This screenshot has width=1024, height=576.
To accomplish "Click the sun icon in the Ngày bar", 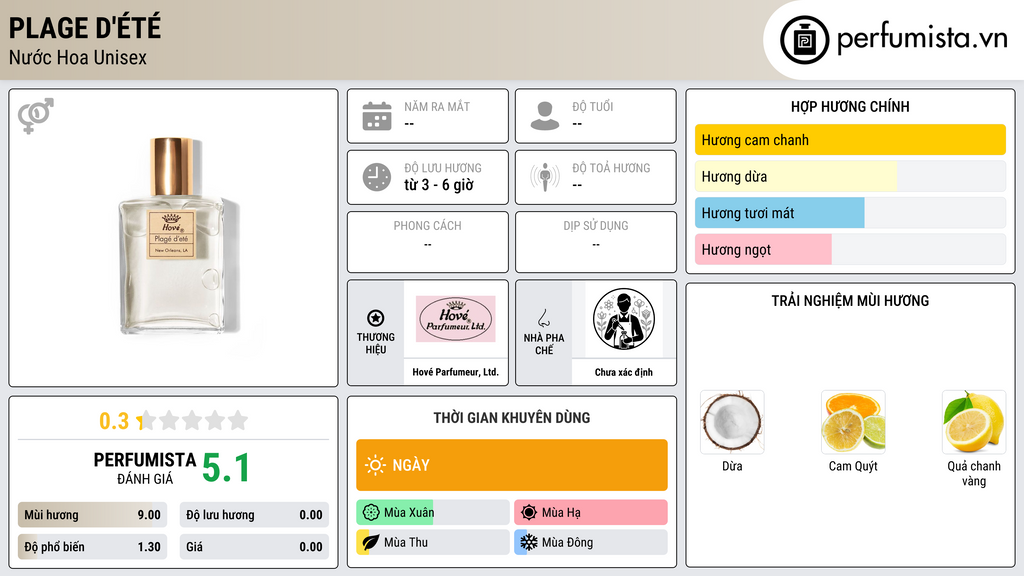I will coord(376,465).
